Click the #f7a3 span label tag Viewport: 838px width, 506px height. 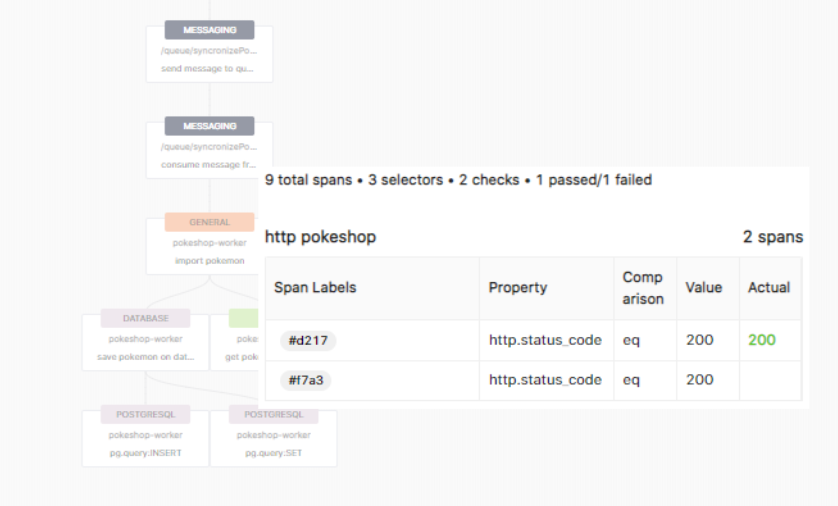306,380
